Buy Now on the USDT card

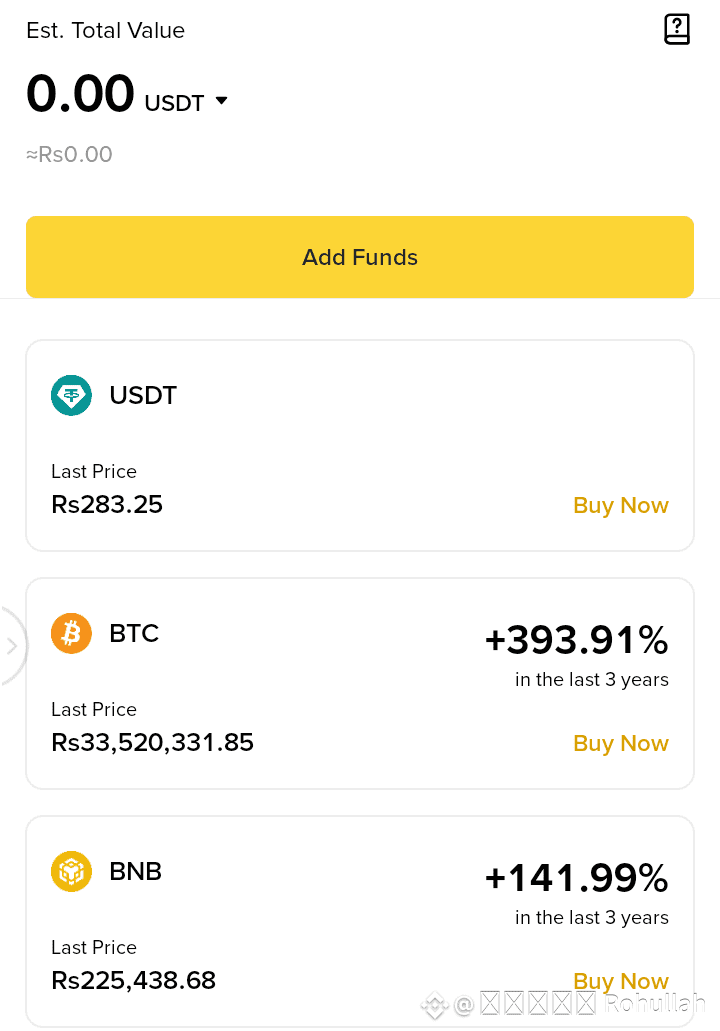click(x=621, y=505)
